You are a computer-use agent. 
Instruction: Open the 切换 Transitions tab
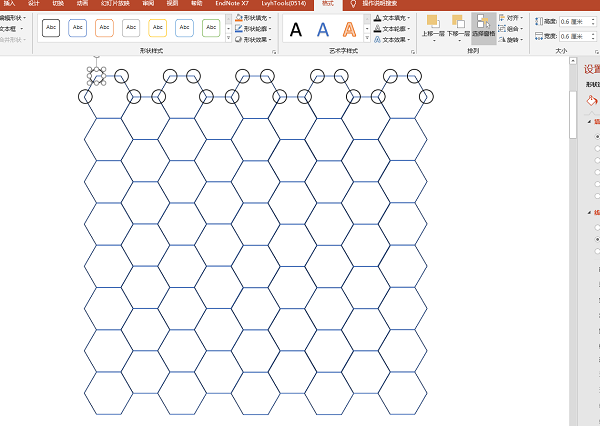(x=58, y=3)
